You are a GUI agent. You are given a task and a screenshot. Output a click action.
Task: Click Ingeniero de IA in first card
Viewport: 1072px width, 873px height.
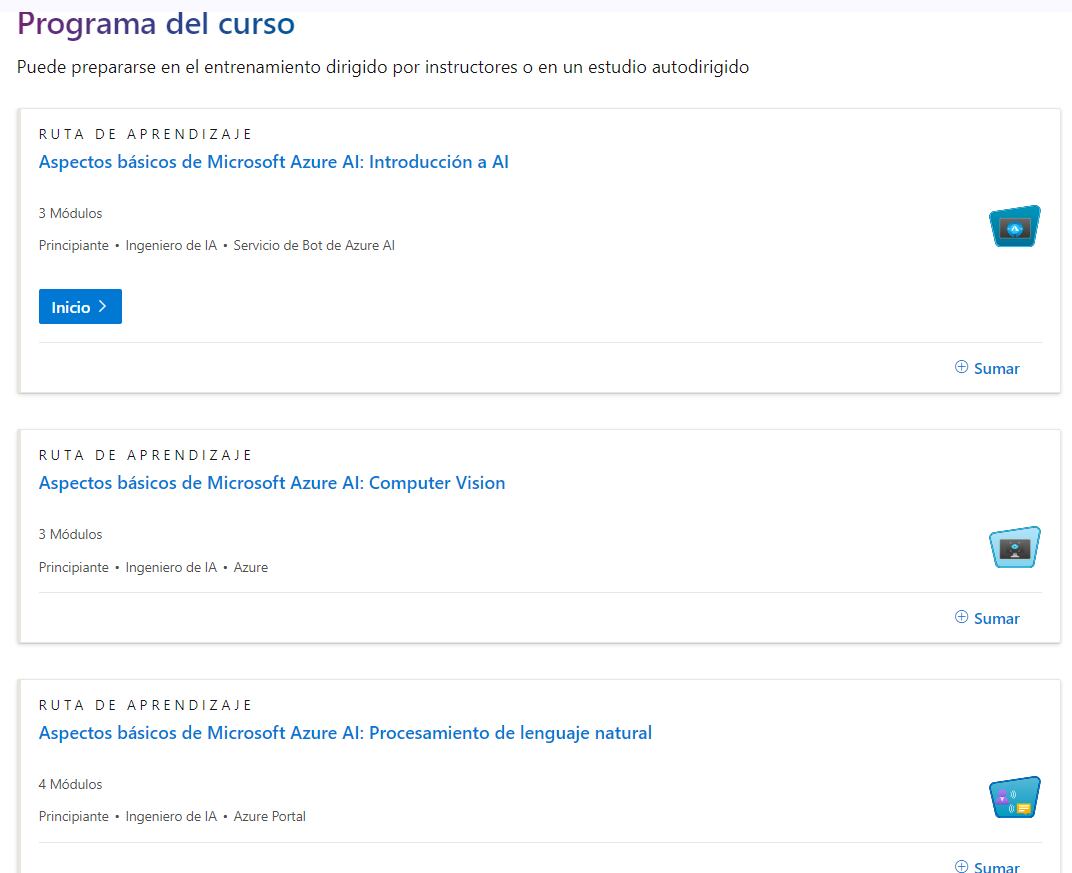171,245
